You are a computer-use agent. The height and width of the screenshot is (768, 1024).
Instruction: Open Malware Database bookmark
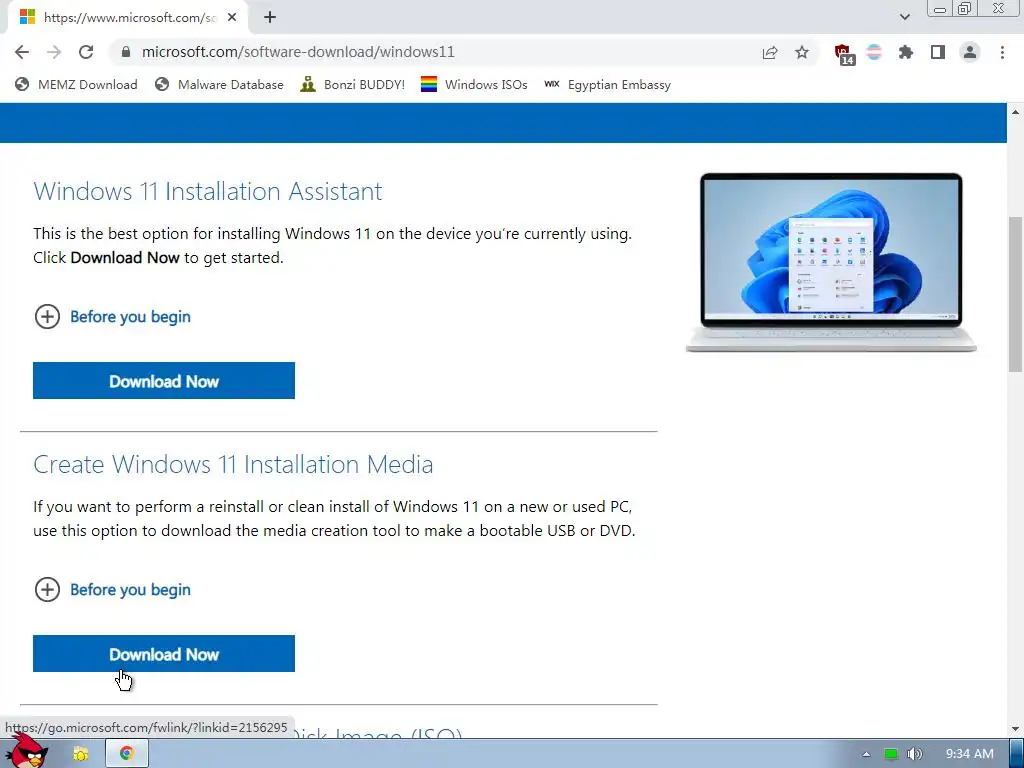click(219, 85)
